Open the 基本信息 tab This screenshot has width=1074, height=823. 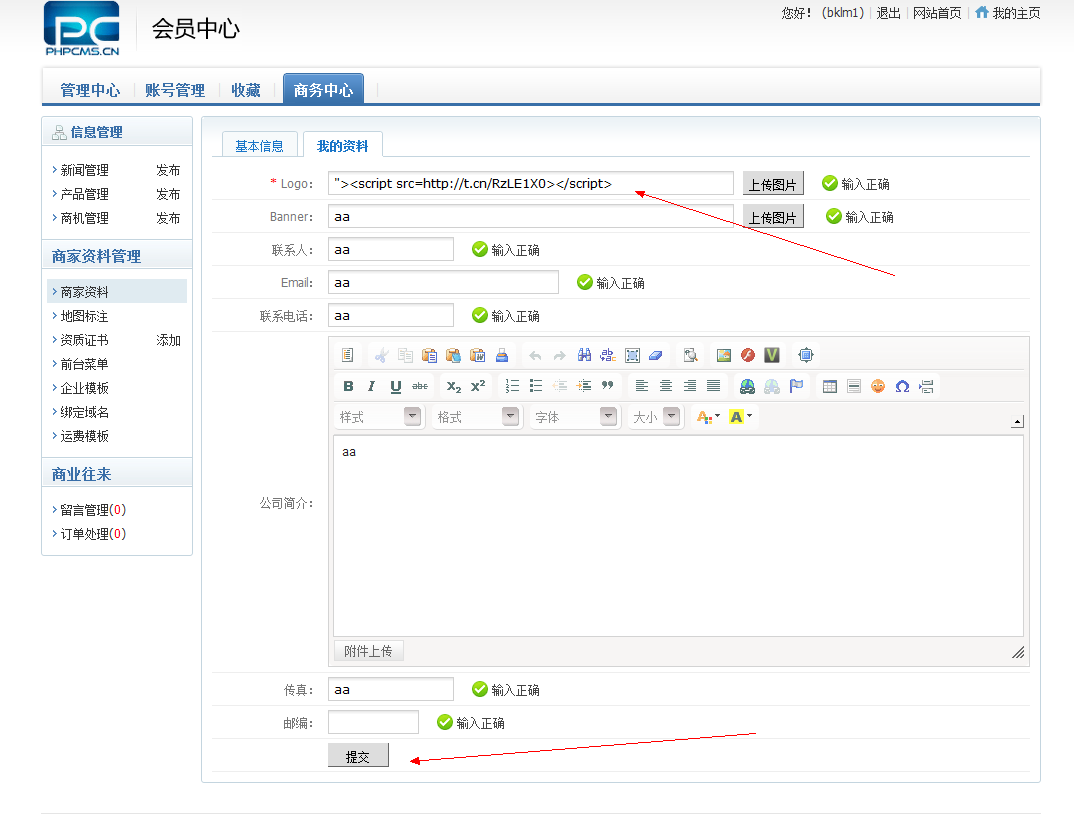tap(260, 146)
